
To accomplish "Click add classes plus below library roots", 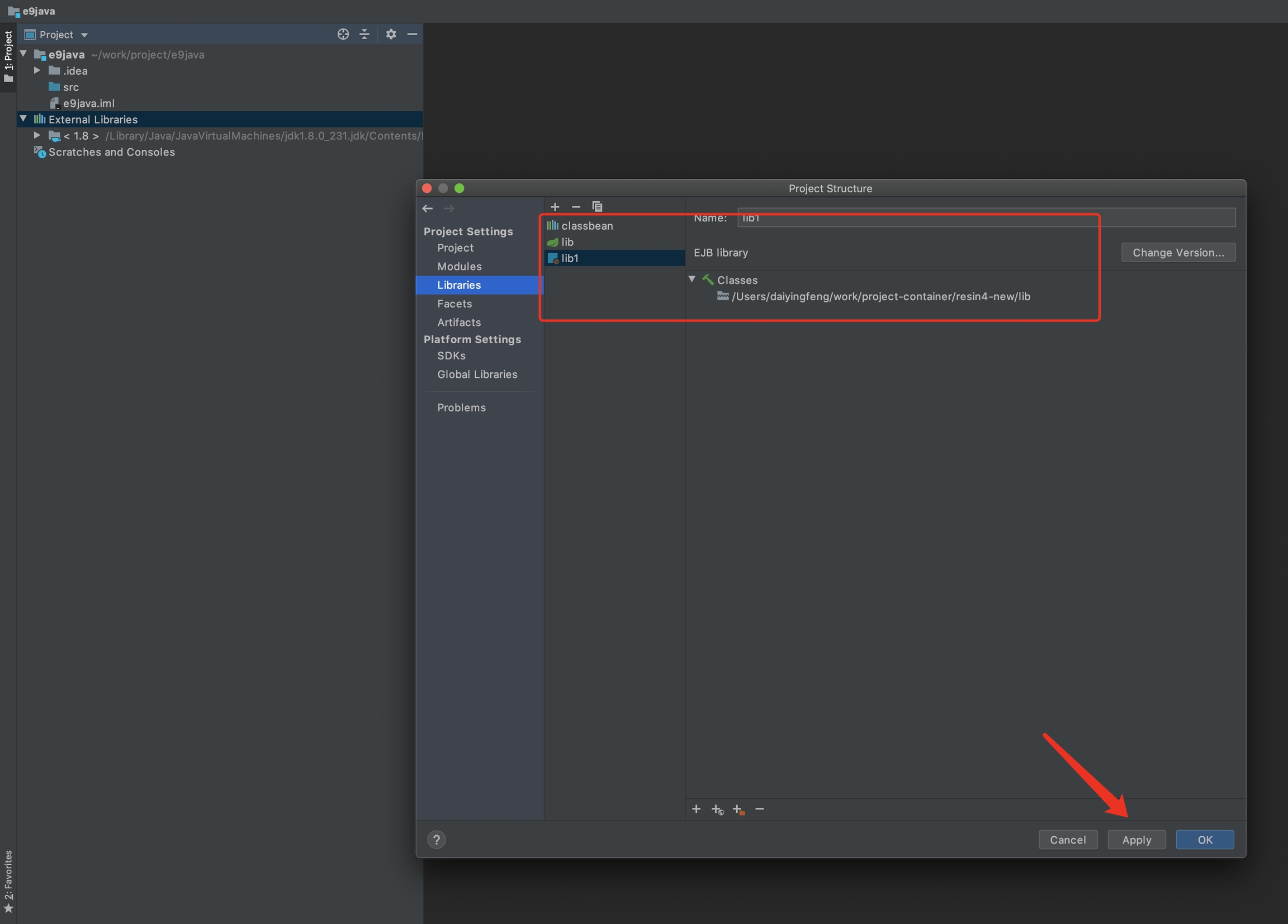I will 696,809.
